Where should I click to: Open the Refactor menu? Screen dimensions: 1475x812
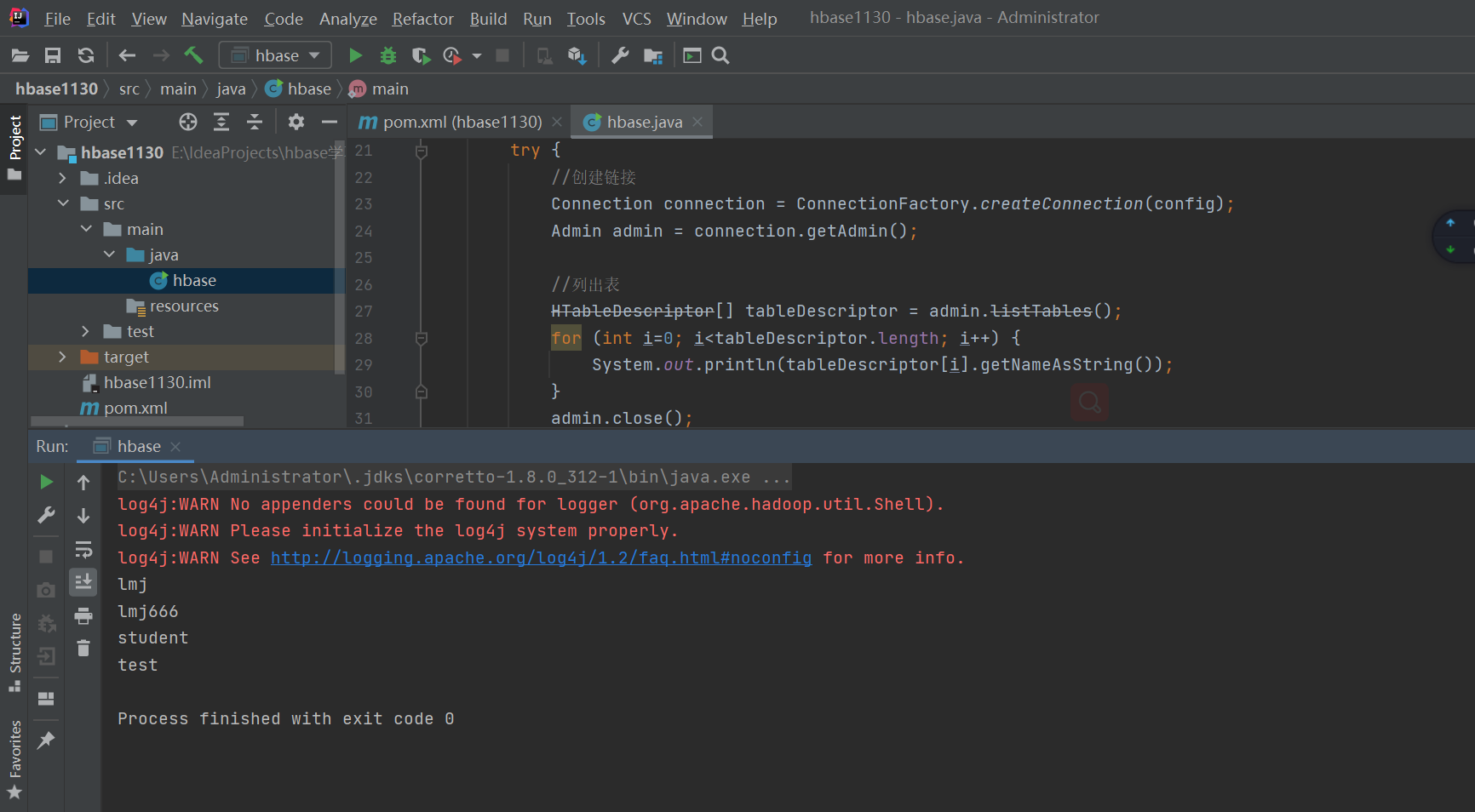422,19
